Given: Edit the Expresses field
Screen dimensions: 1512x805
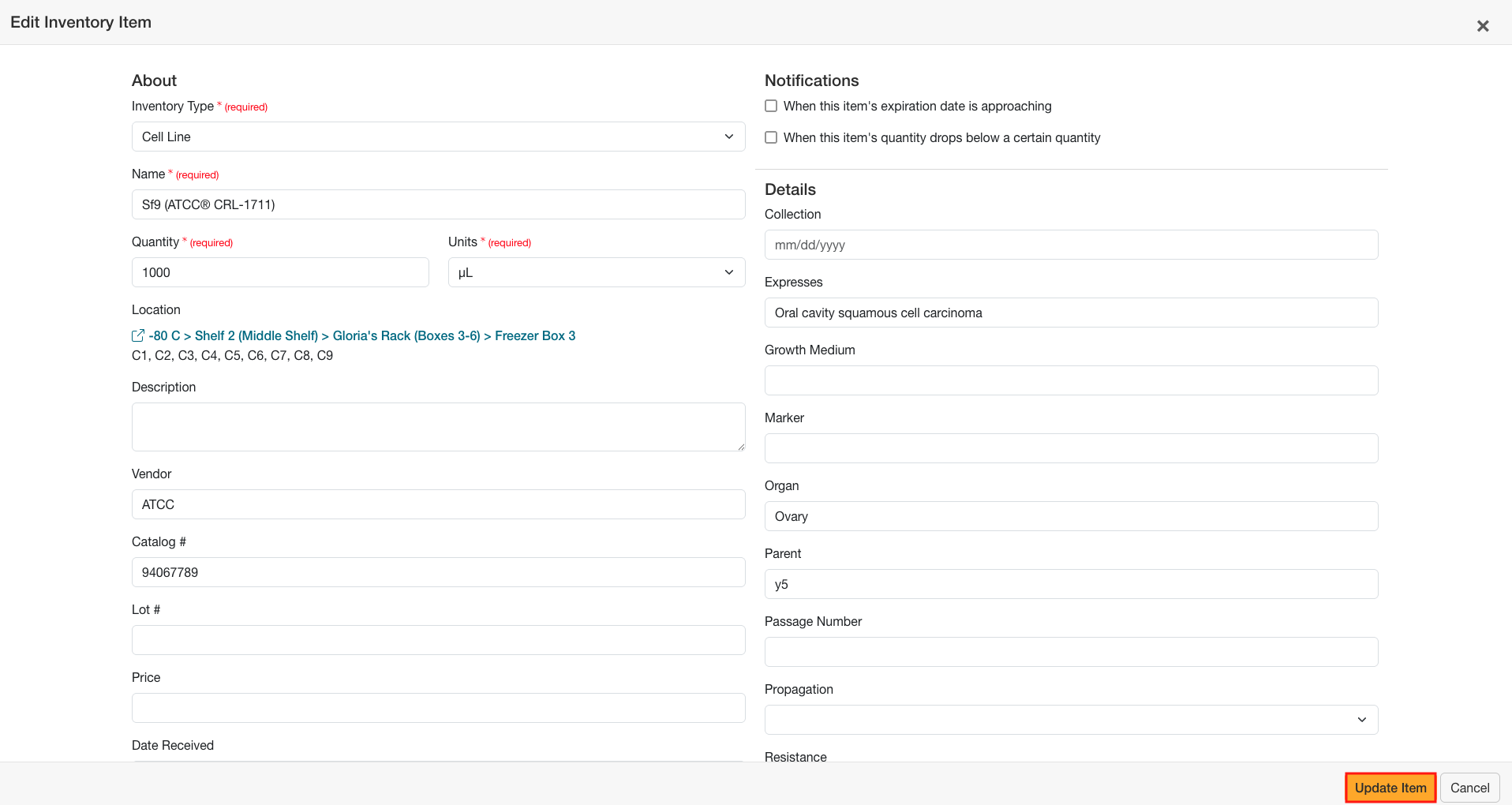Looking at the screenshot, I should [1071, 313].
